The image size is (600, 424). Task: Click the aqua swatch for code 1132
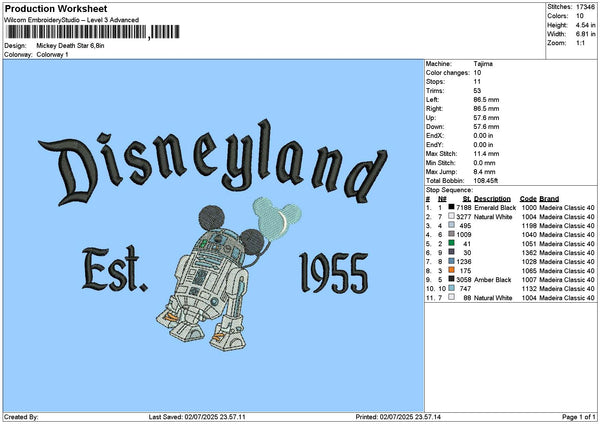click(x=452, y=288)
